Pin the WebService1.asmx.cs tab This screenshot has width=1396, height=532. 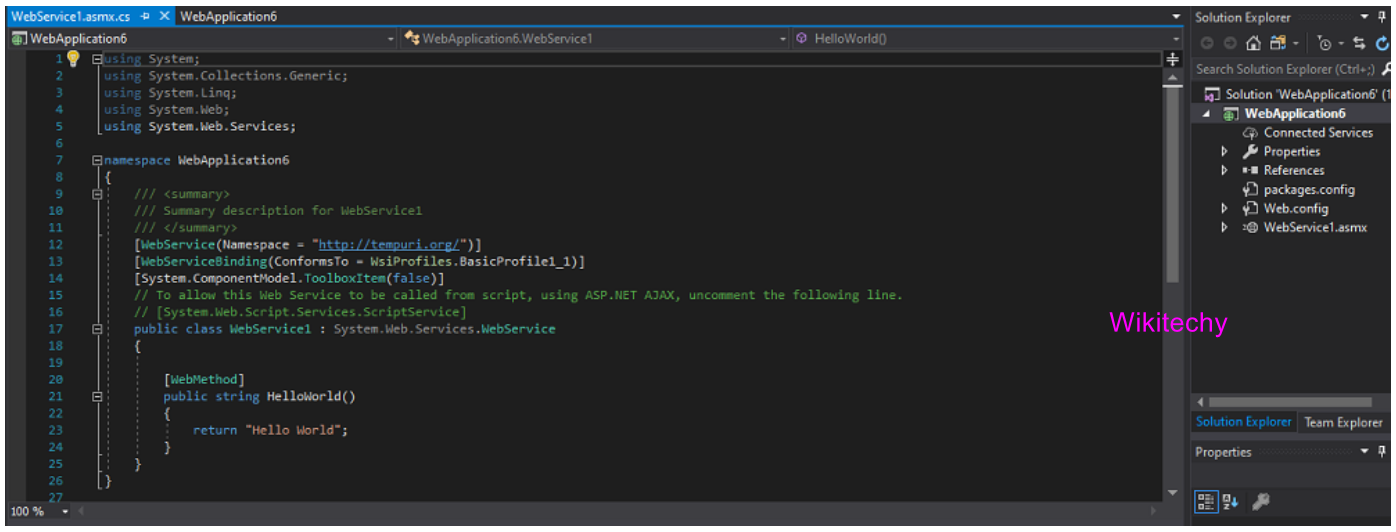tap(146, 16)
